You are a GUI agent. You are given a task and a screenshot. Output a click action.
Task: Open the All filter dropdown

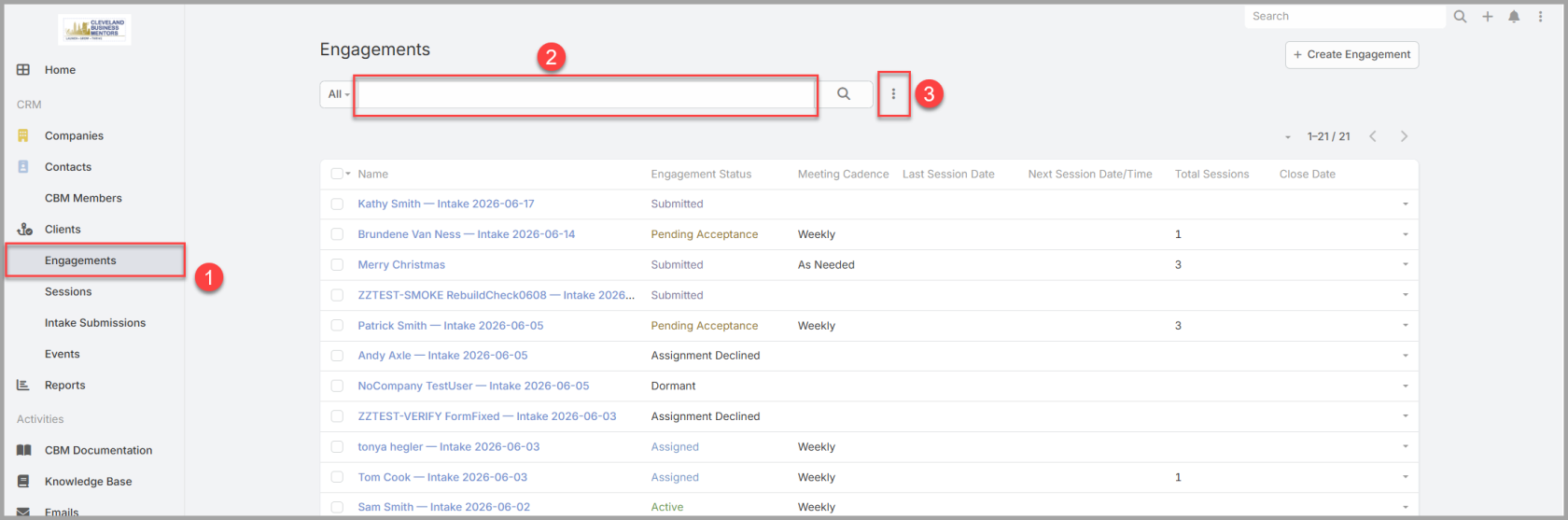(x=338, y=94)
